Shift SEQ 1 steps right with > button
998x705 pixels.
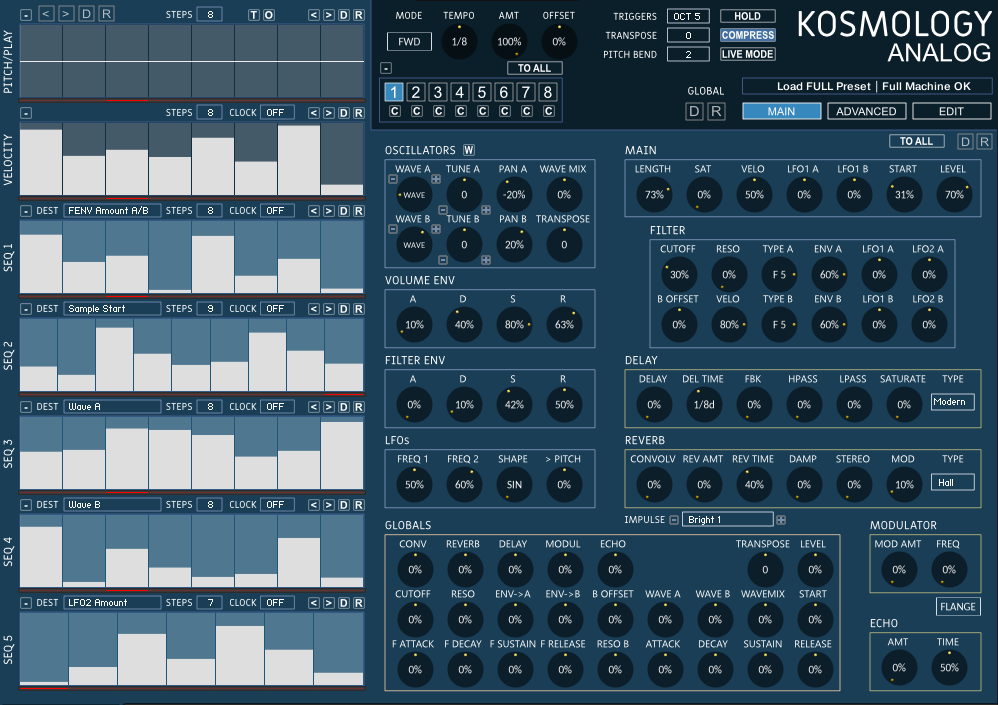click(328, 211)
